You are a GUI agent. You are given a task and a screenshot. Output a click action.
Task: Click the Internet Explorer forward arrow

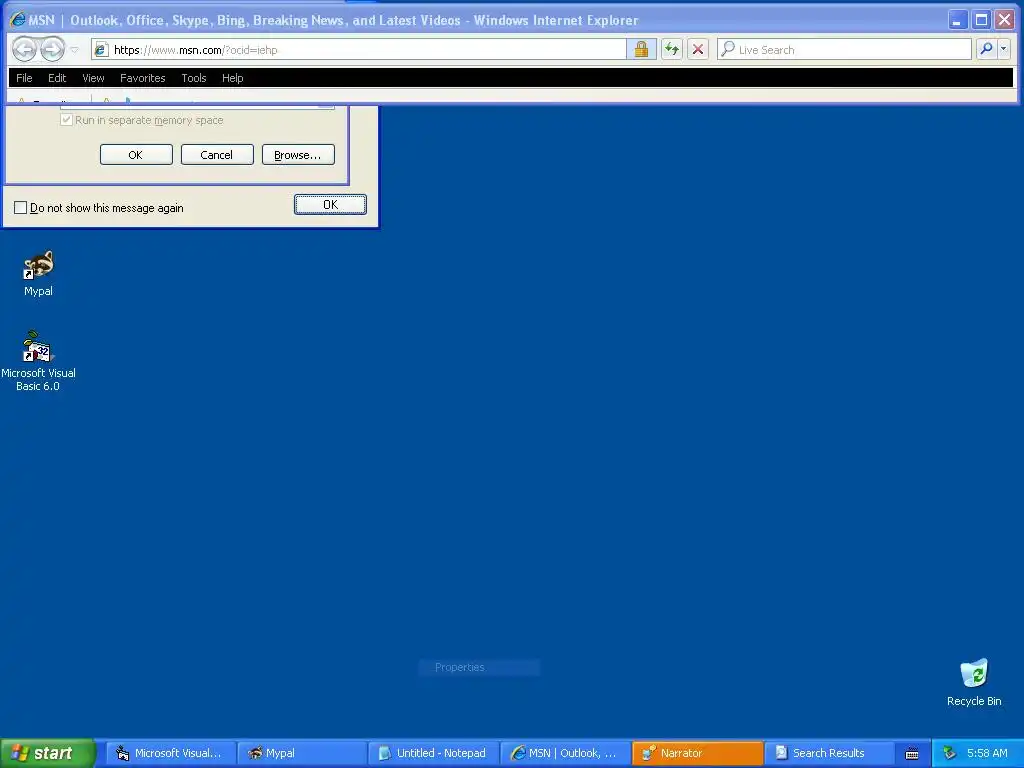(52, 49)
